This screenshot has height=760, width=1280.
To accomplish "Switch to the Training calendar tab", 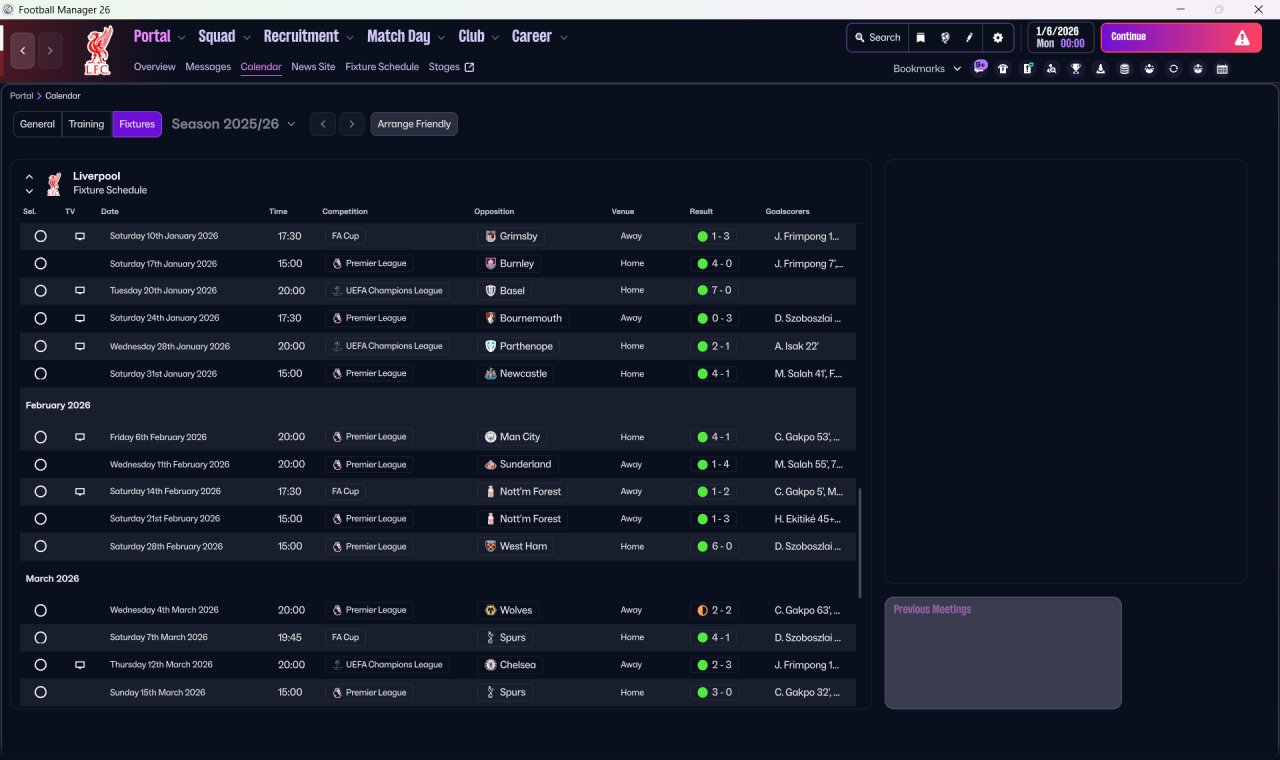I will [x=86, y=124].
